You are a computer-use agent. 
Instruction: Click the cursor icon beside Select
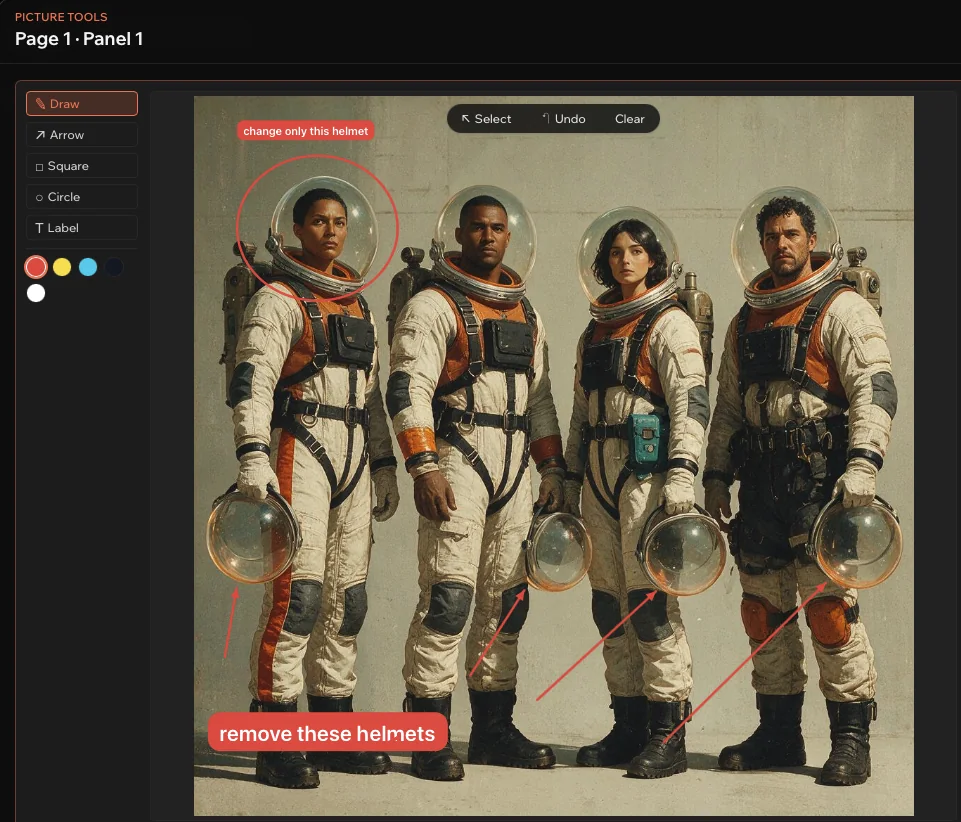coord(466,119)
